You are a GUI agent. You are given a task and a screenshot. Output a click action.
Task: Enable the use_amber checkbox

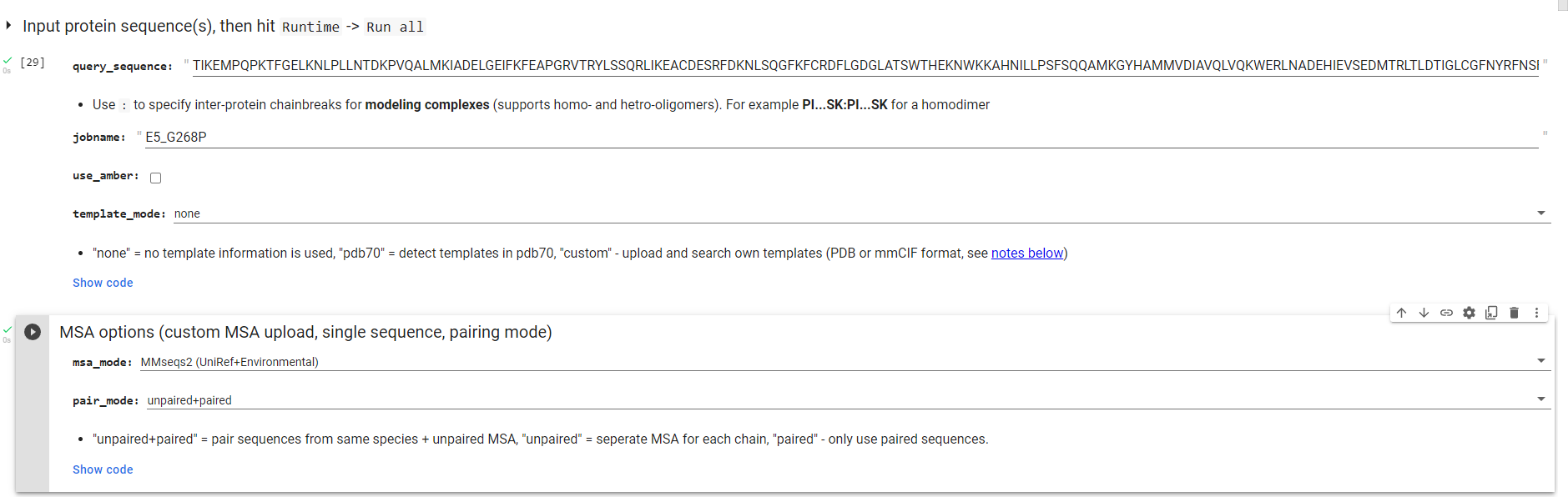(155, 177)
